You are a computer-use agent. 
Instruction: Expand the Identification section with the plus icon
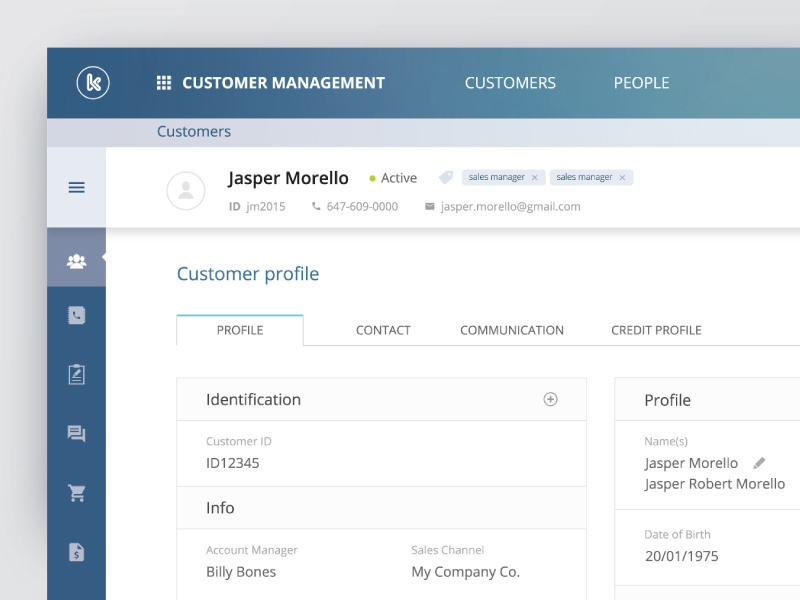tap(550, 399)
